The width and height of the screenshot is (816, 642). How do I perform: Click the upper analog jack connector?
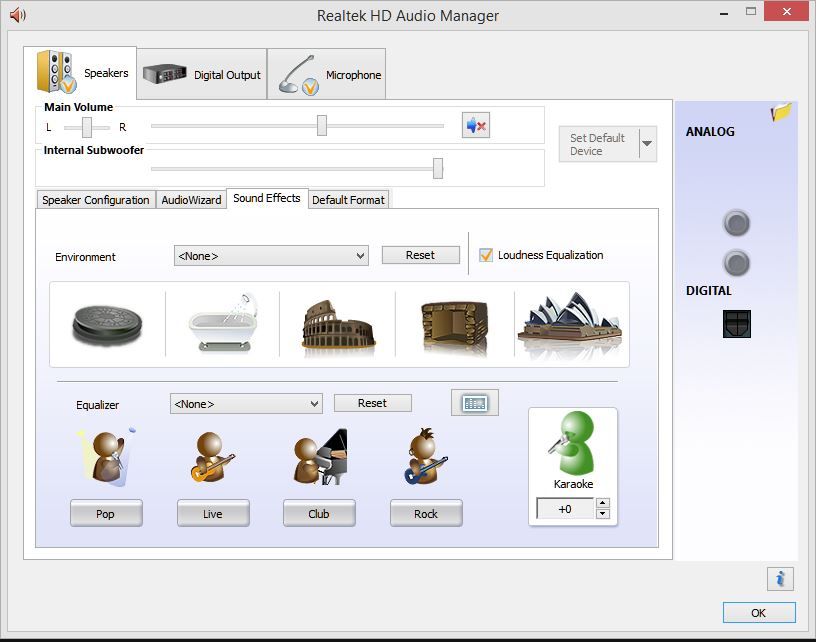[736, 224]
